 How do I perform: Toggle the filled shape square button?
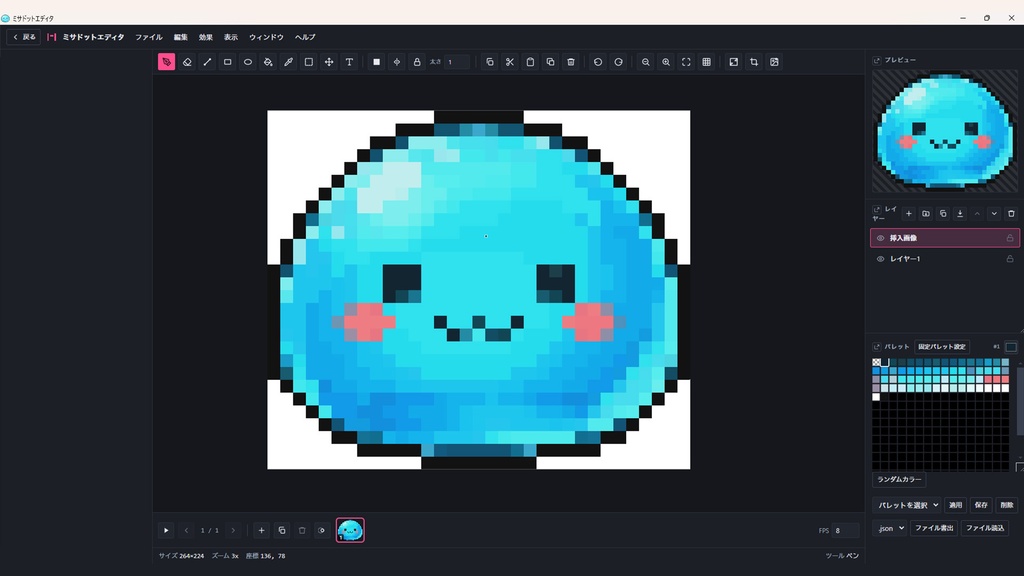tap(376, 62)
